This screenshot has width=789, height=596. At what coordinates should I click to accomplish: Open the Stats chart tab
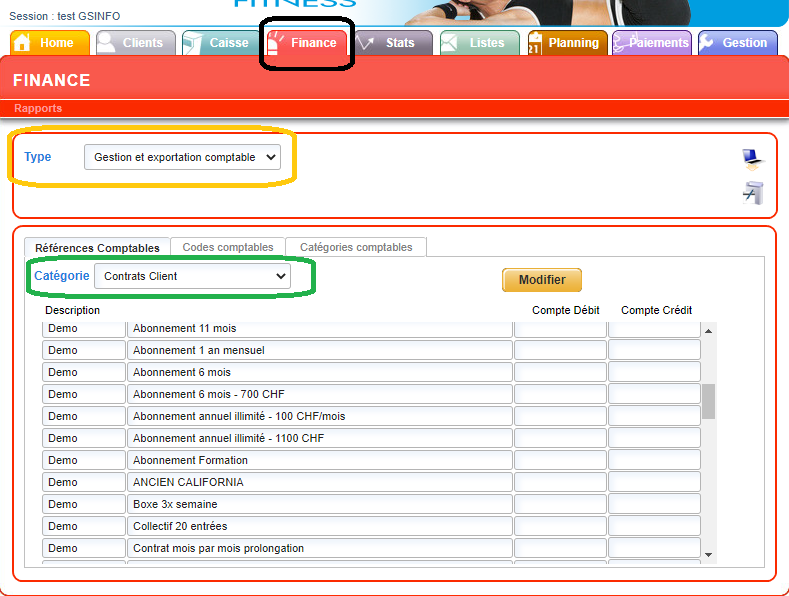394,43
